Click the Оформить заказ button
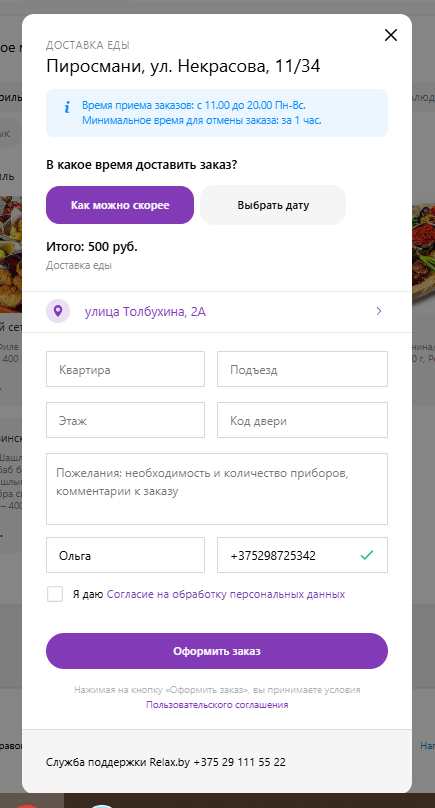Viewport: 435px width, 808px height. [x=217, y=651]
